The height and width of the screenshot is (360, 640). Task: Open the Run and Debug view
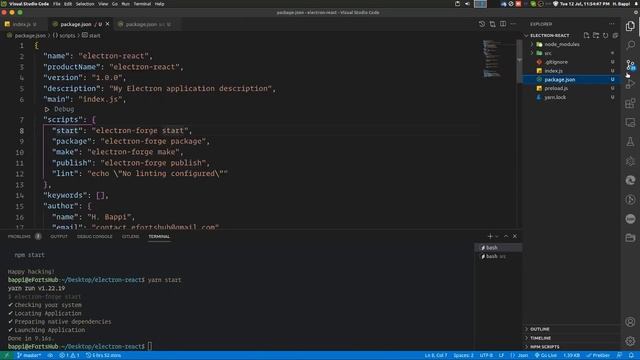(630, 84)
